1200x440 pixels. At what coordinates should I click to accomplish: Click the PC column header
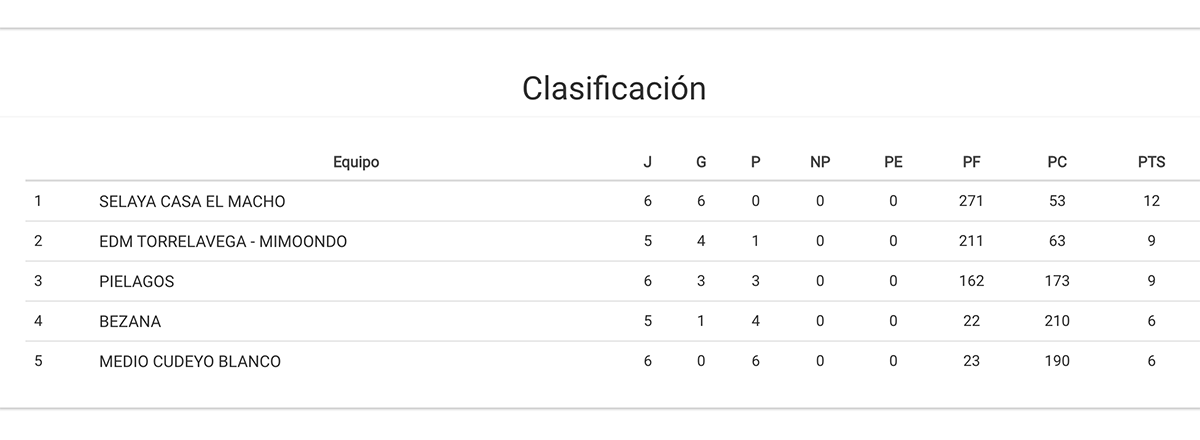(1057, 162)
